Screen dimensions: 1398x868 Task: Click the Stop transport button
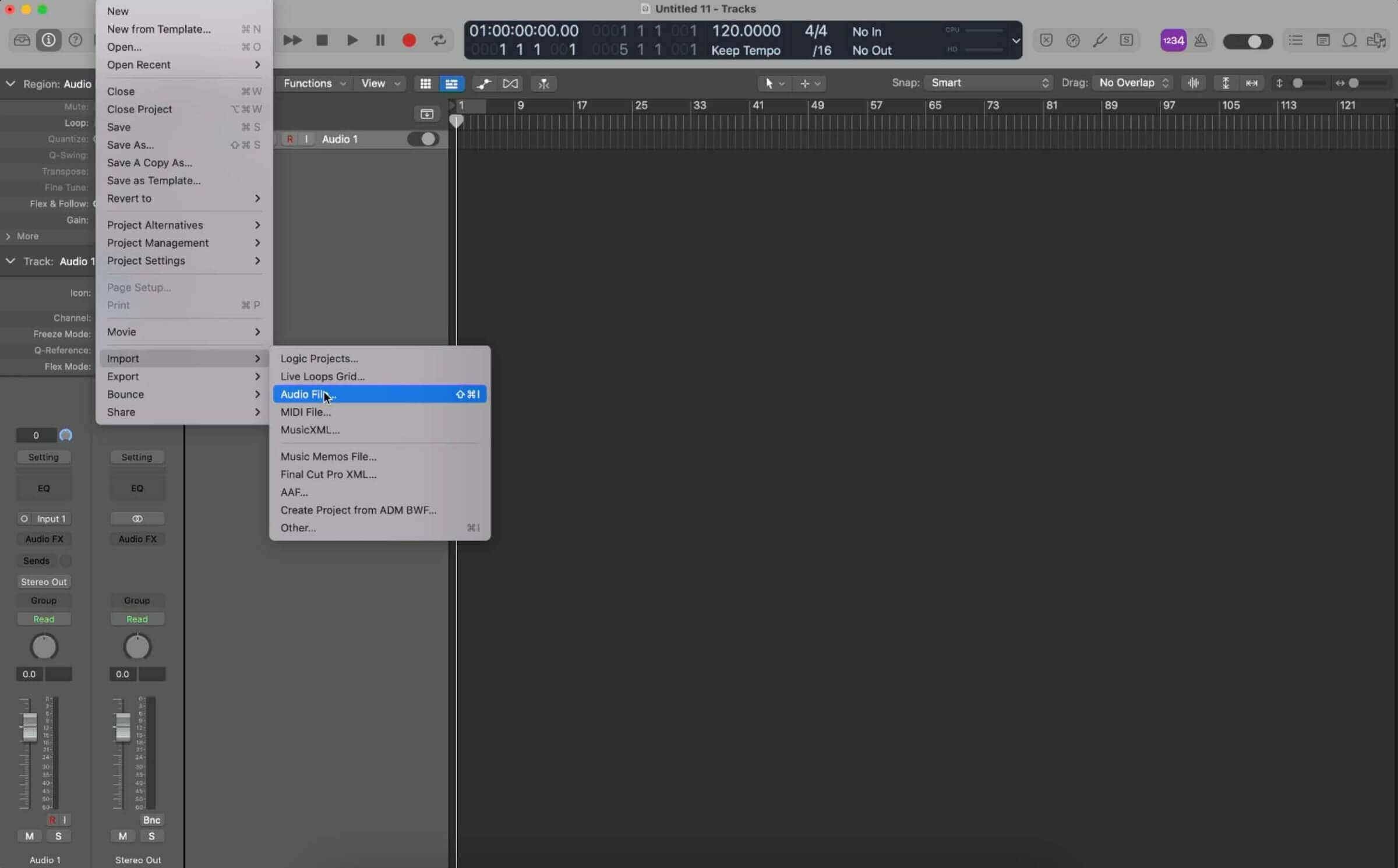coord(322,40)
